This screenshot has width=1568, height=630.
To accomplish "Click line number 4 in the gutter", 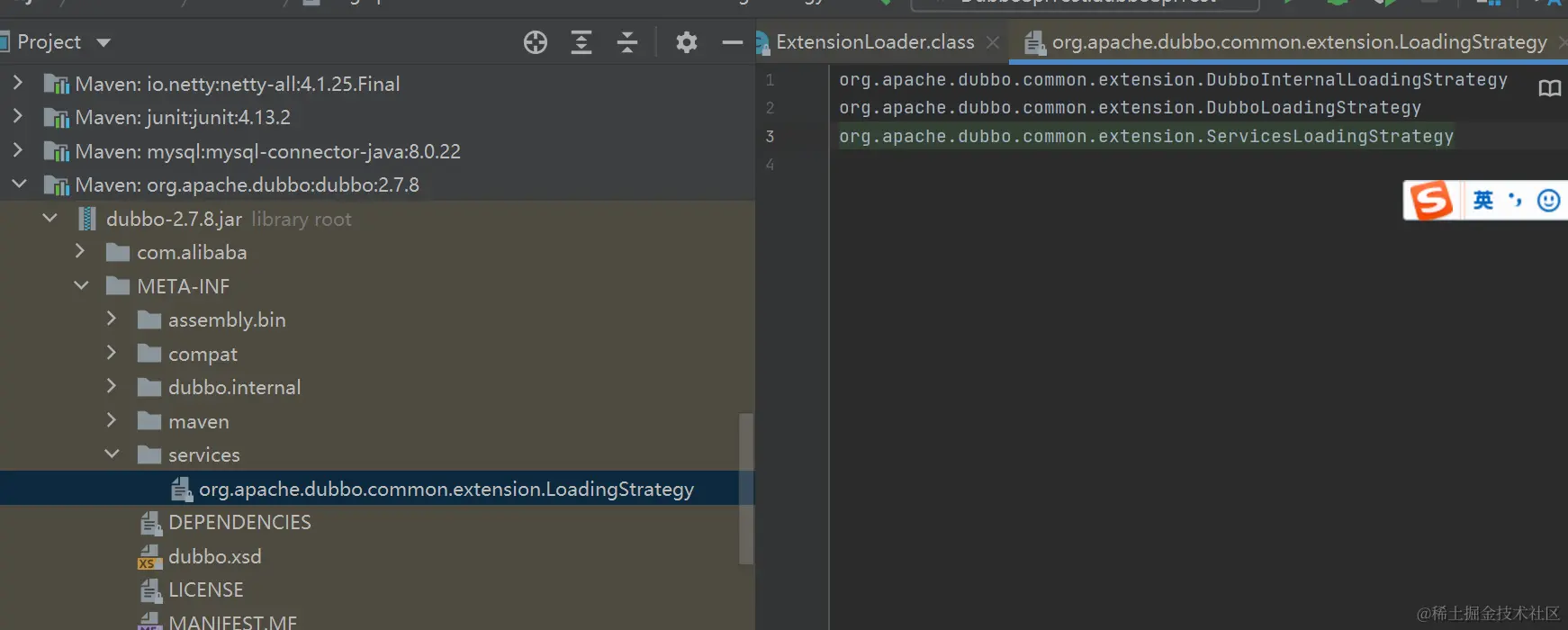I will click(x=770, y=164).
